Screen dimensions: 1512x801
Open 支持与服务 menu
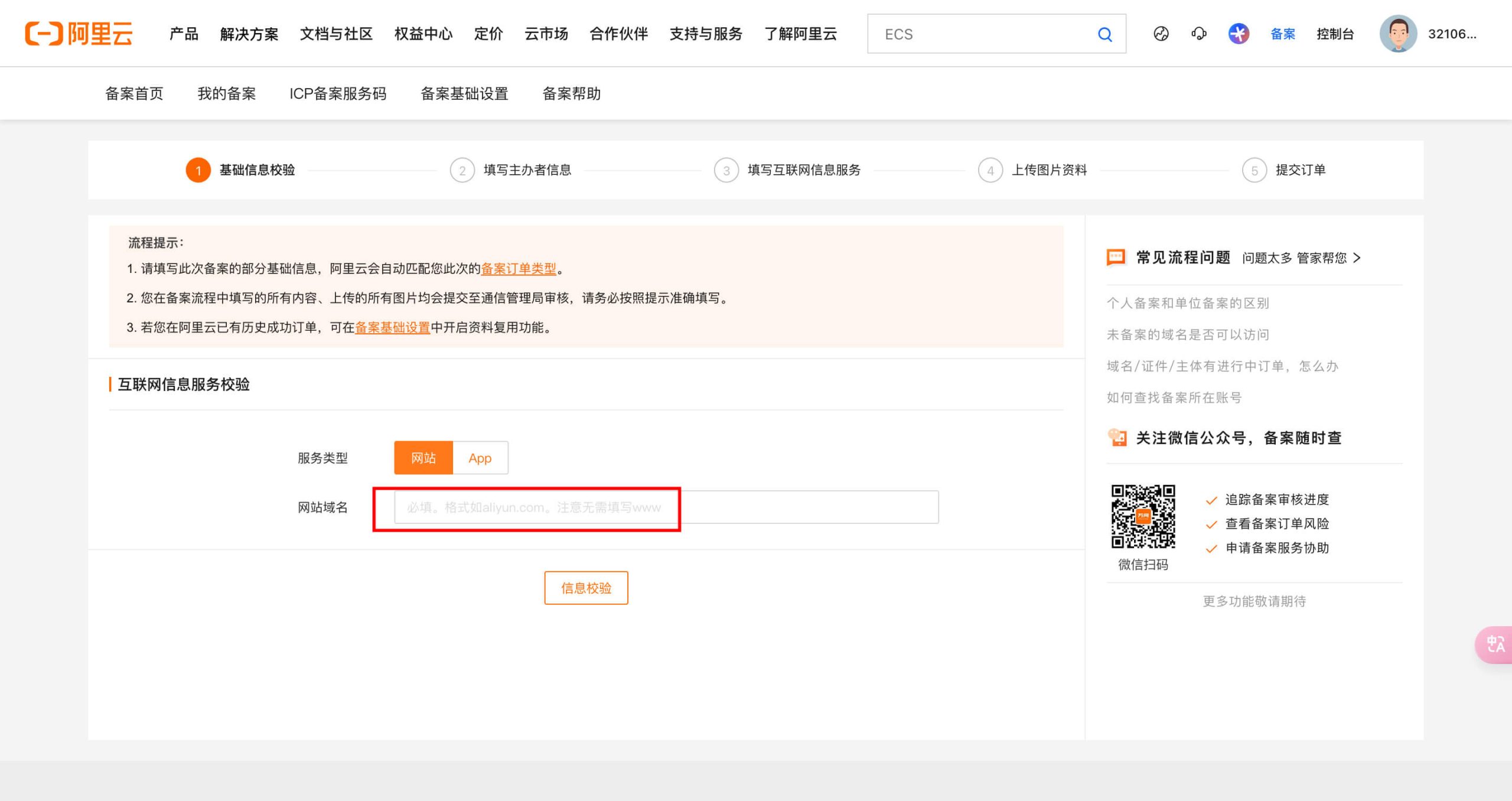coord(706,34)
